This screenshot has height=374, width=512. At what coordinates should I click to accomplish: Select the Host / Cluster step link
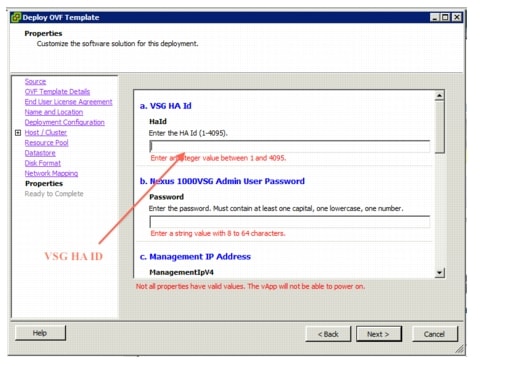pyautogui.click(x=46, y=133)
